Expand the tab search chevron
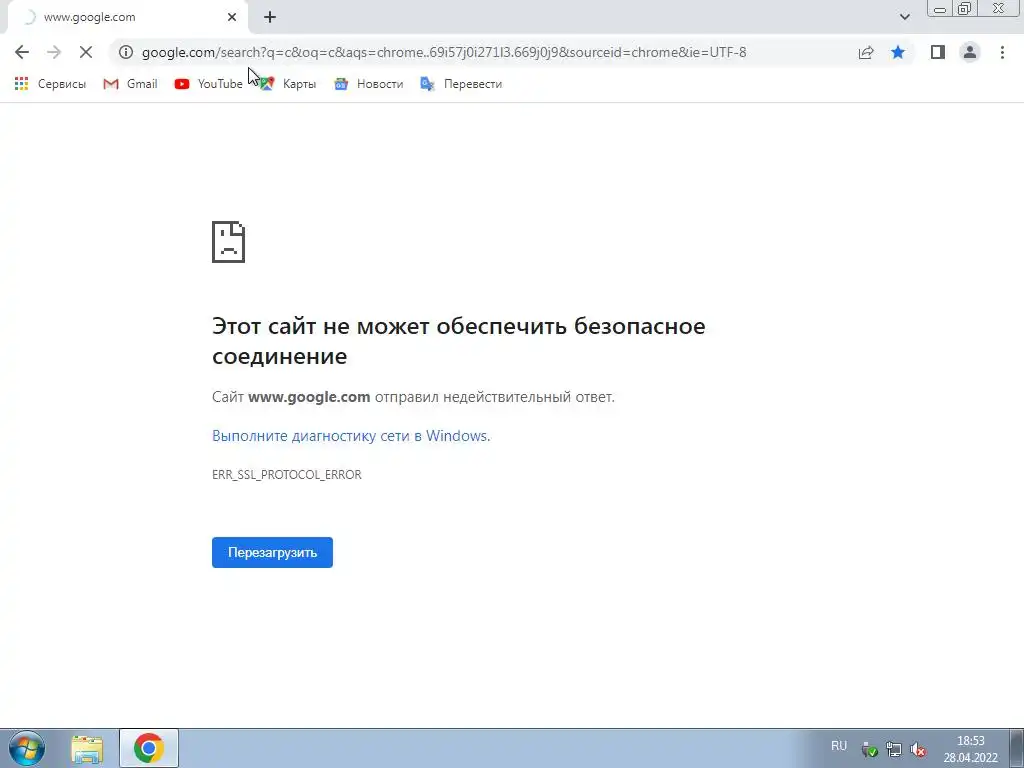The width and height of the screenshot is (1024, 768). tap(904, 17)
